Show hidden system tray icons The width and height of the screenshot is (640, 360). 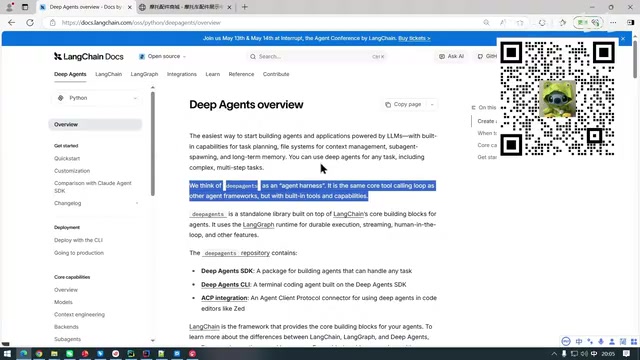[x=554, y=354]
